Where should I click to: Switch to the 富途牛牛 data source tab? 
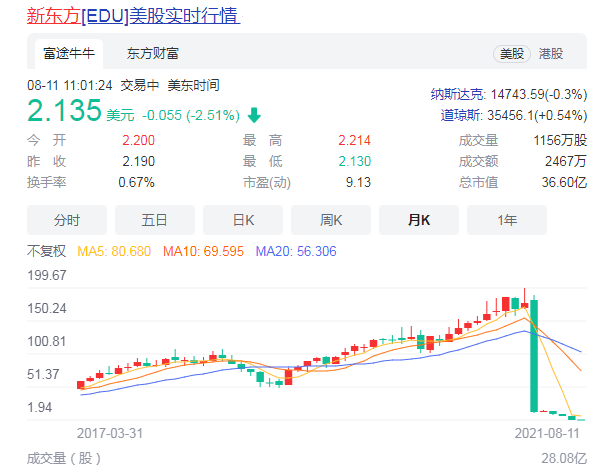click(x=69, y=54)
